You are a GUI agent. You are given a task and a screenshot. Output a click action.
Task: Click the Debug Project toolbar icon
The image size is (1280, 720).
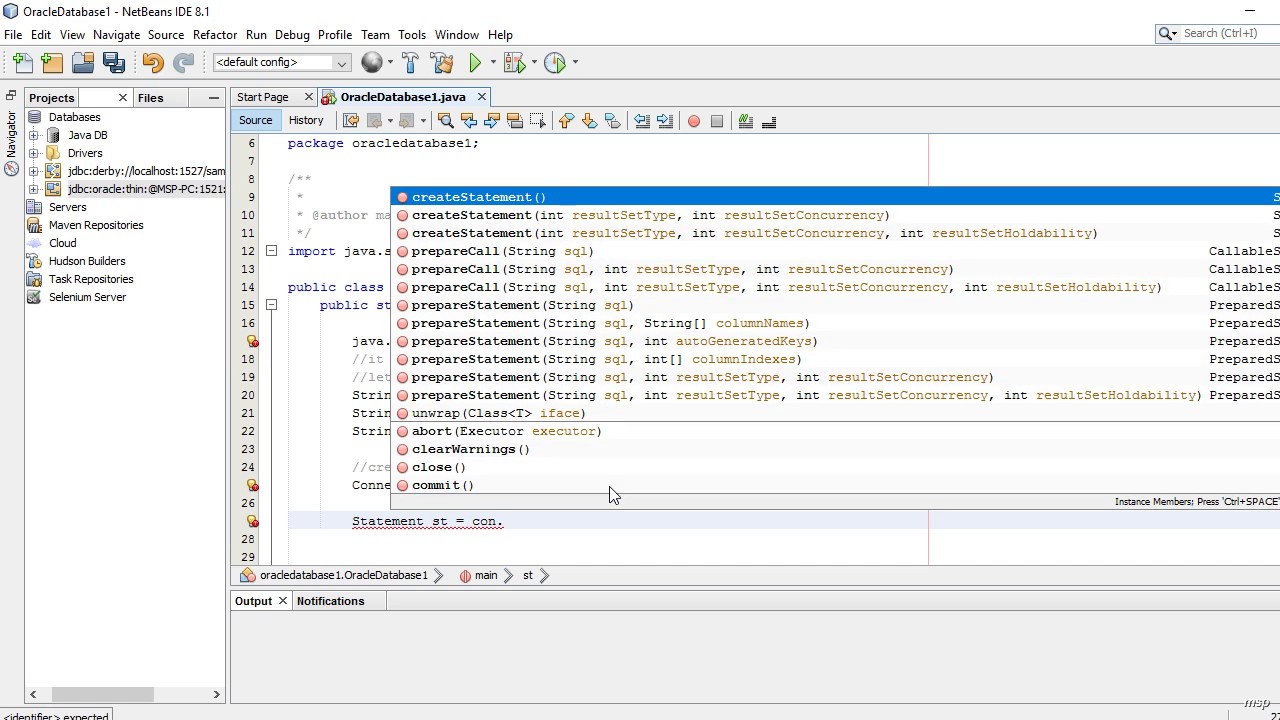[x=513, y=62]
